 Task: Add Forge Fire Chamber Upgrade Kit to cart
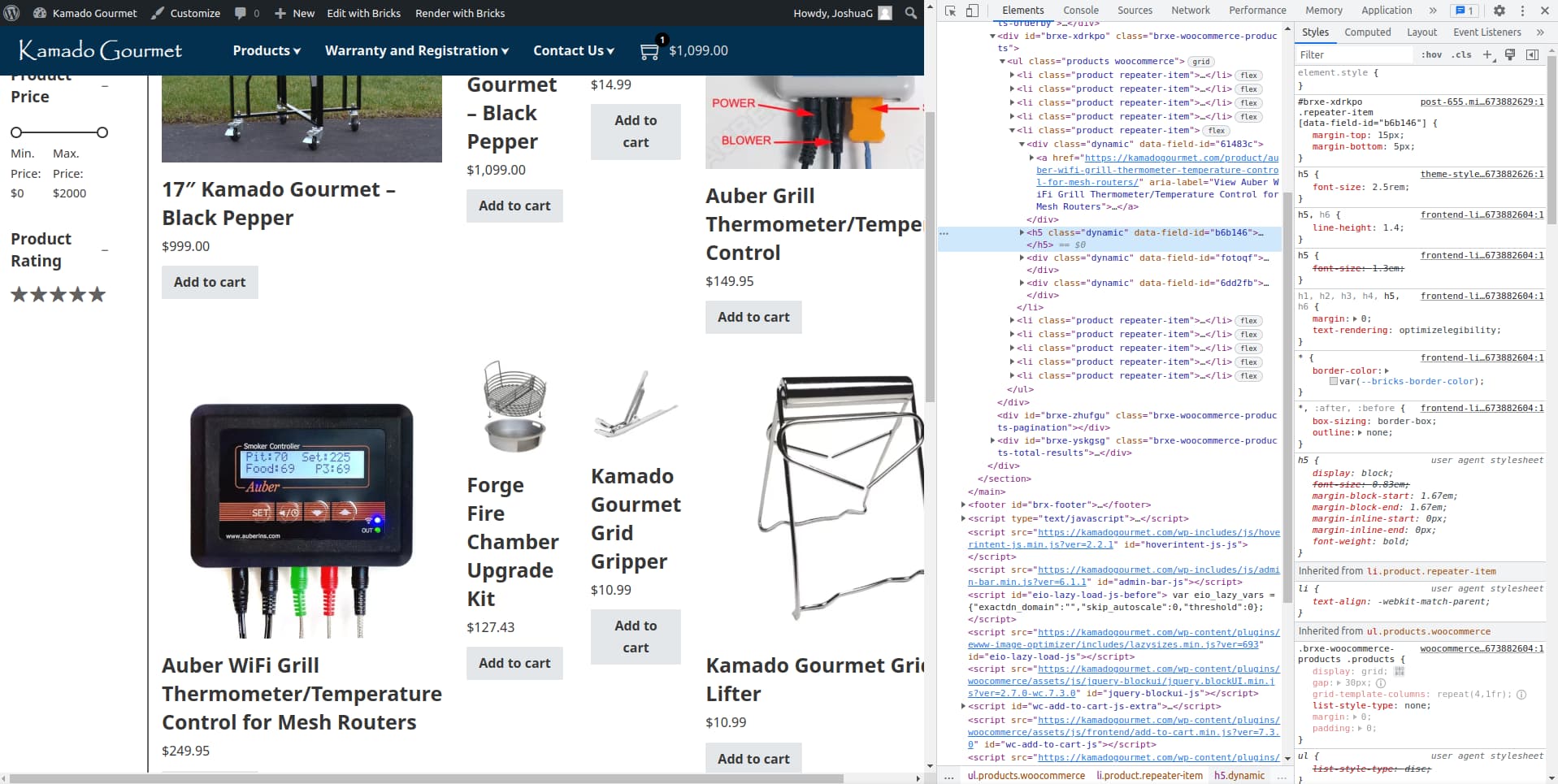(514, 663)
